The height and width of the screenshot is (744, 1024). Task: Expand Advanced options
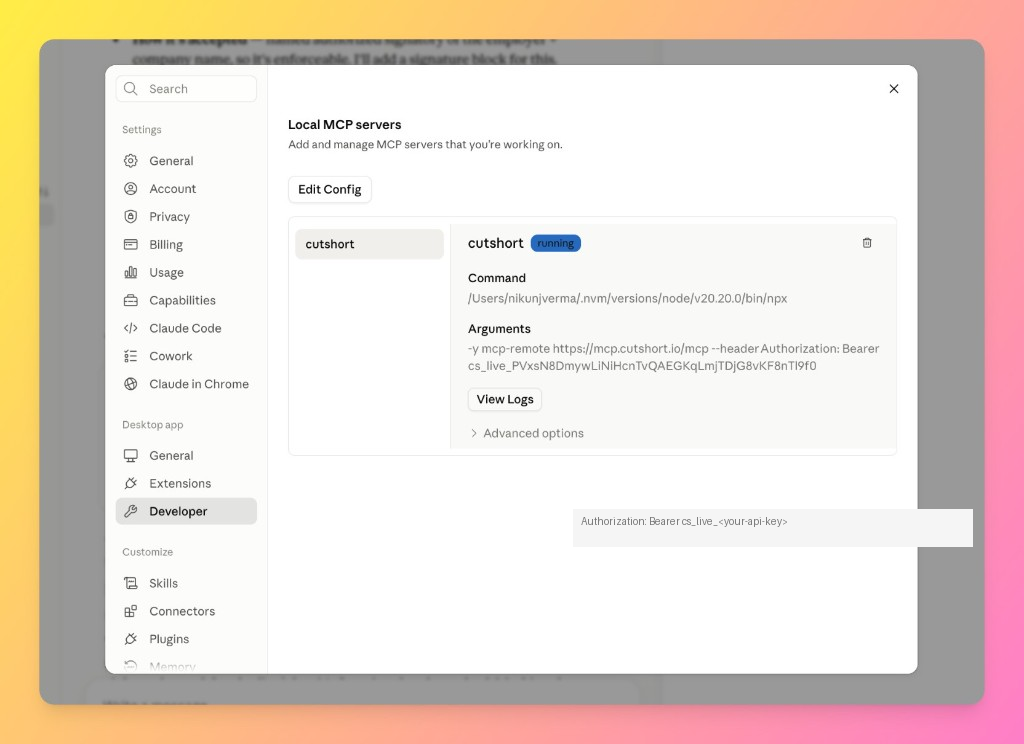[526, 433]
